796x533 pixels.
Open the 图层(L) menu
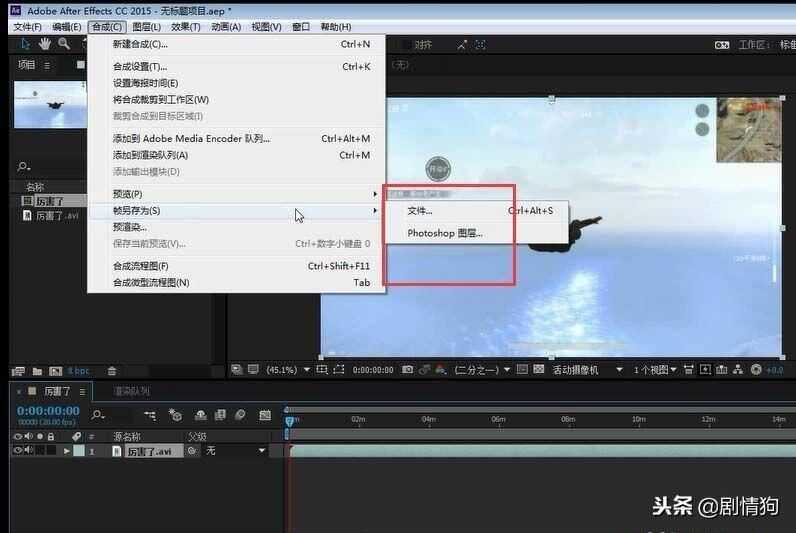(146, 27)
